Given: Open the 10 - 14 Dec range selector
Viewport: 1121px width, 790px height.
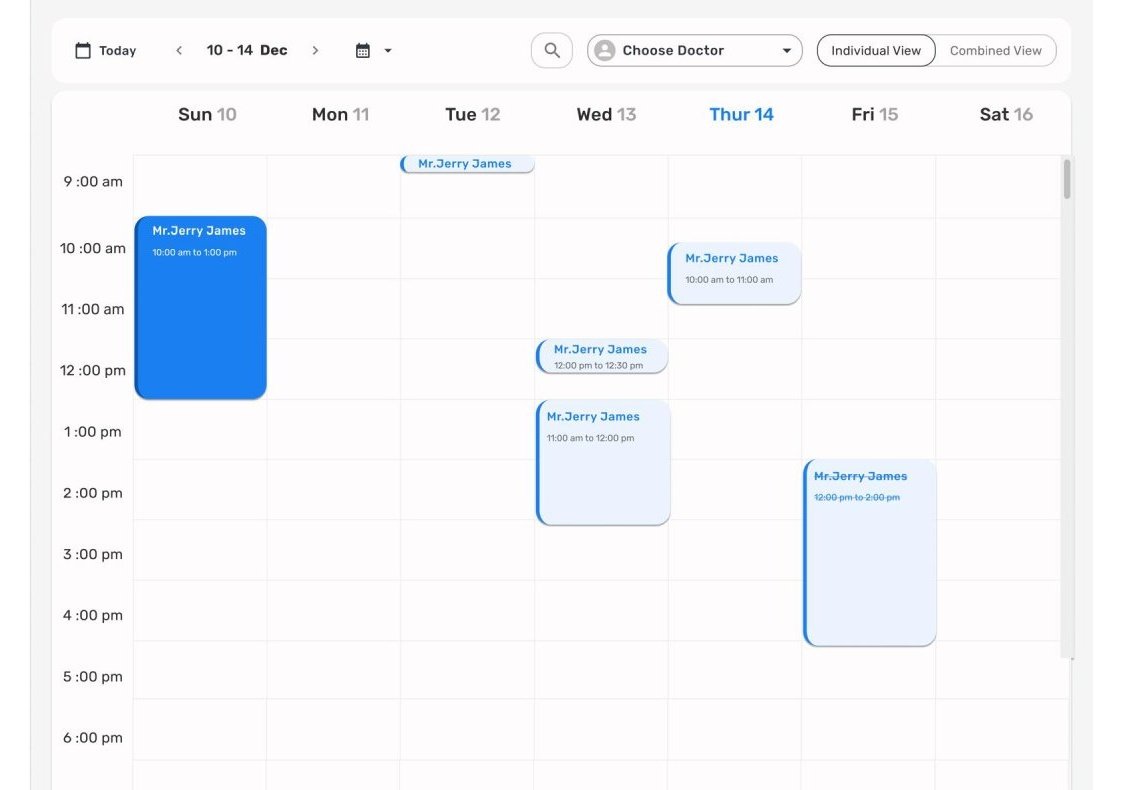Looking at the screenshot, I should (x=246, y=49).
